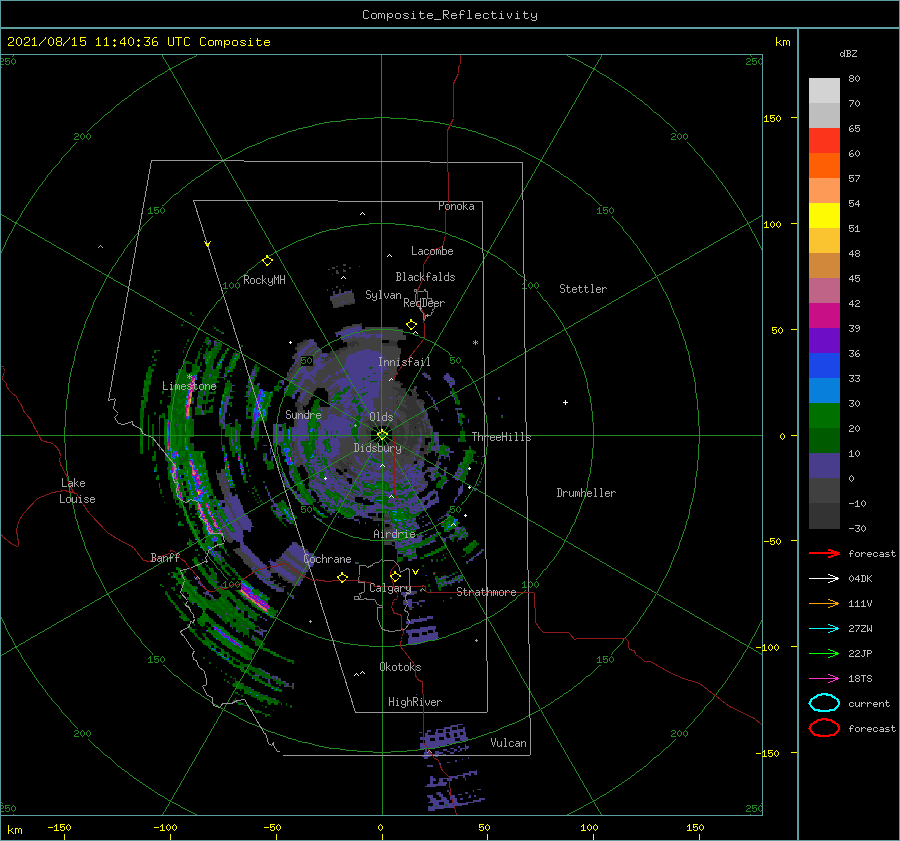The height and width of the screenshot is (841, 900).
Task: Click the Ponoka label
Action: point(456,206)
